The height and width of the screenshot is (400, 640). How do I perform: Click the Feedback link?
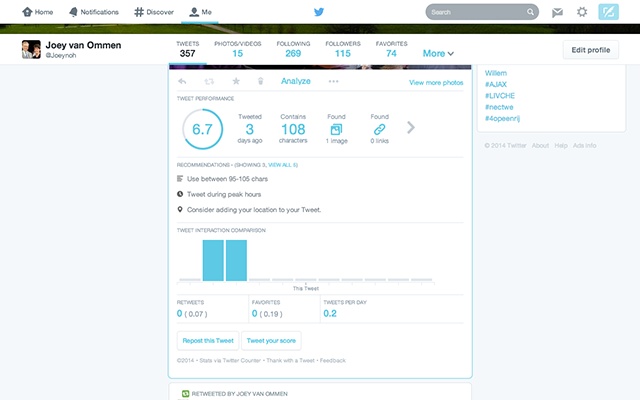[x=333, y=360]
